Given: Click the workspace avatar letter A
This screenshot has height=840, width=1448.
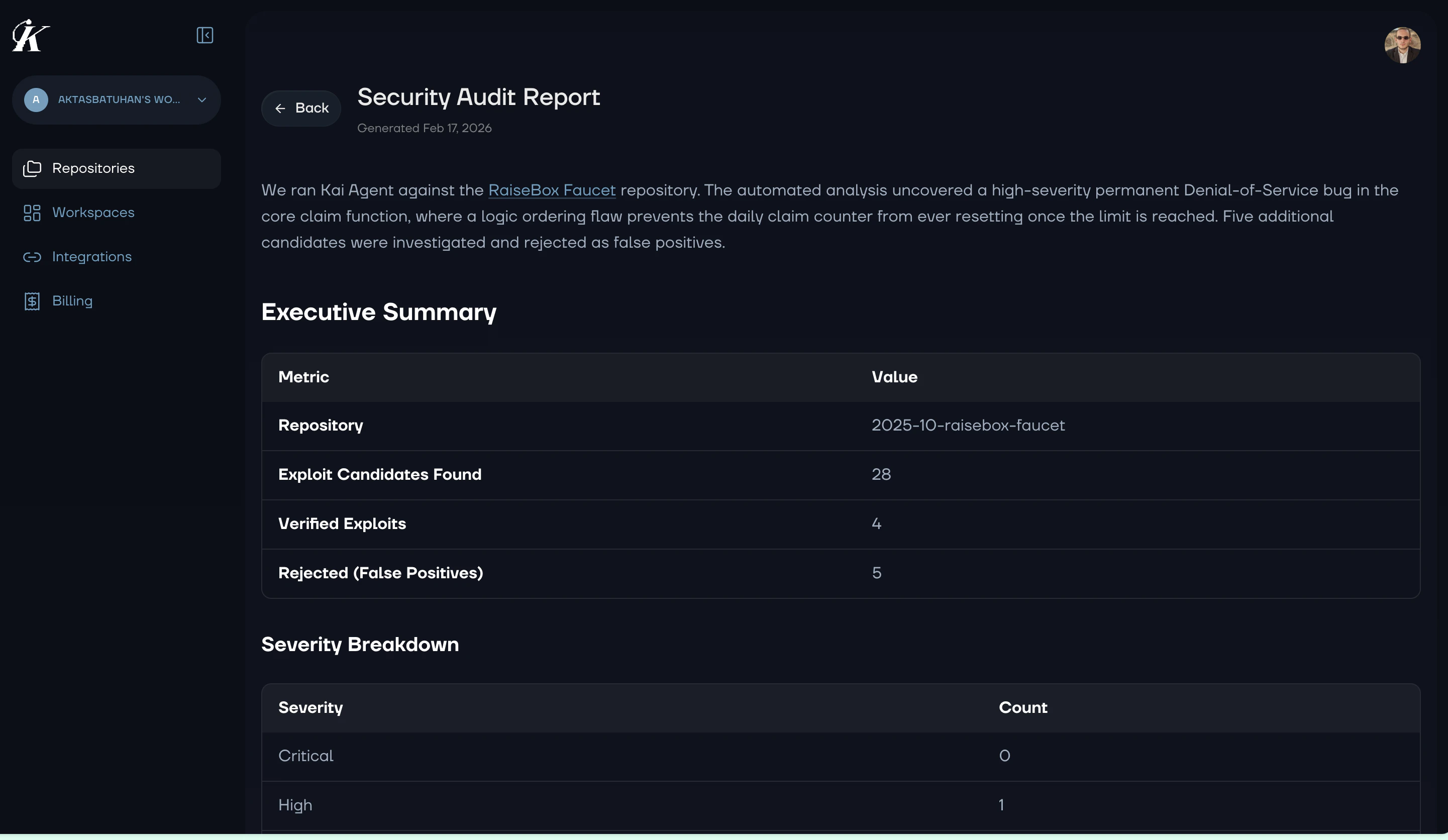Looking at the screenshot, I should click(36, 100).
